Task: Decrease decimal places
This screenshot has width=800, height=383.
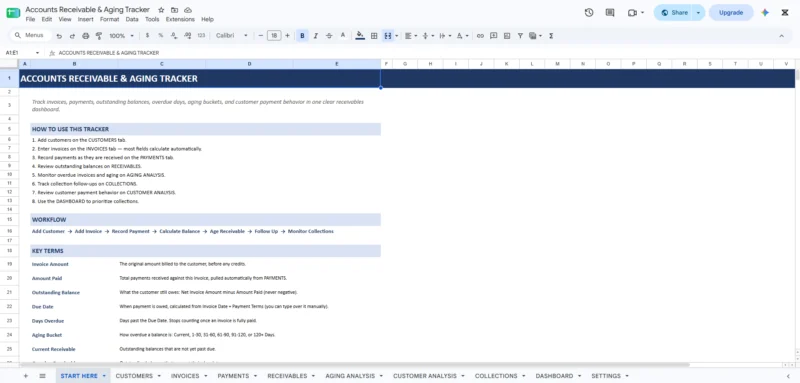Action: click(x=174, y=36)
